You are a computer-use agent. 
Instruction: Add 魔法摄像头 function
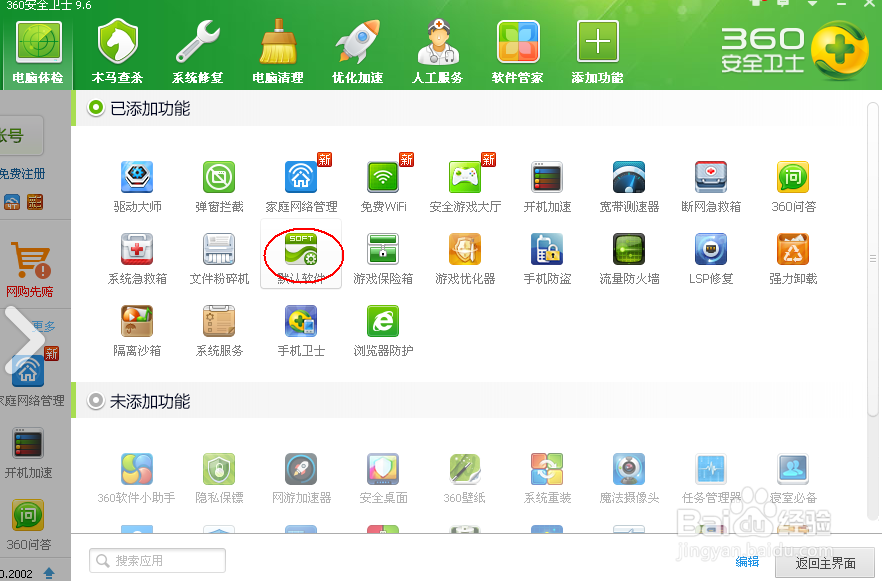click(629, 478)
